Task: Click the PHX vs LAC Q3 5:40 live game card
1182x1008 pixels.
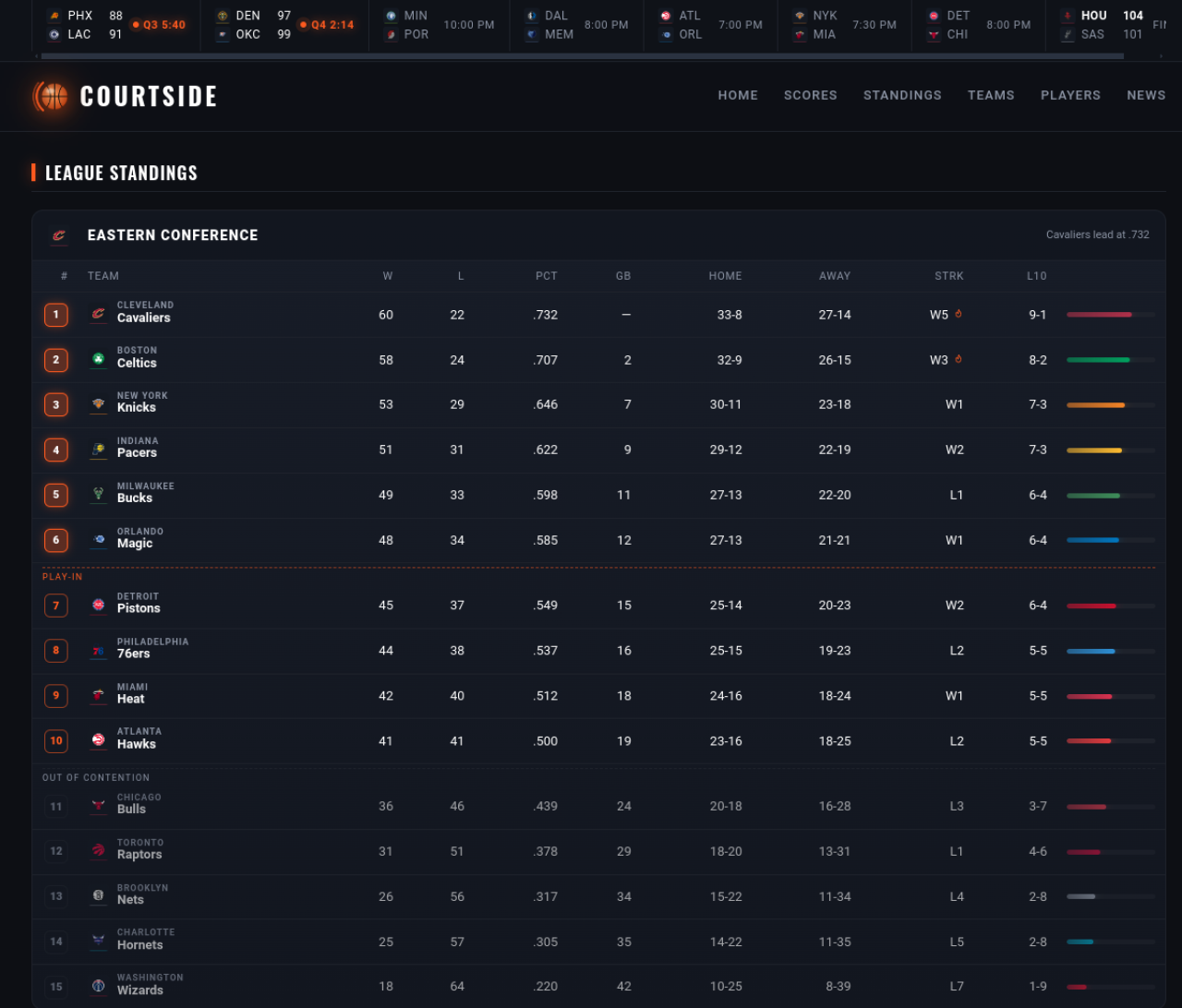Action: [x=116, y=25]
